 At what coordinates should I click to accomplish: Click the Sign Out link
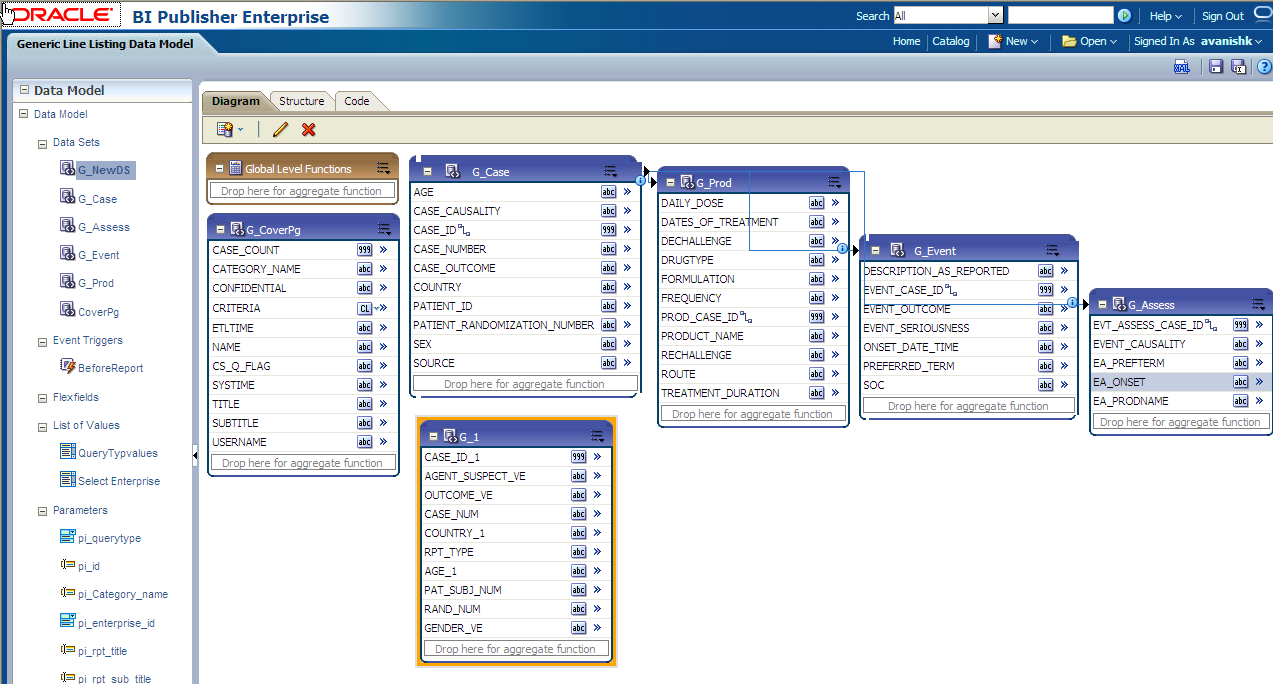click(1223, 16)
